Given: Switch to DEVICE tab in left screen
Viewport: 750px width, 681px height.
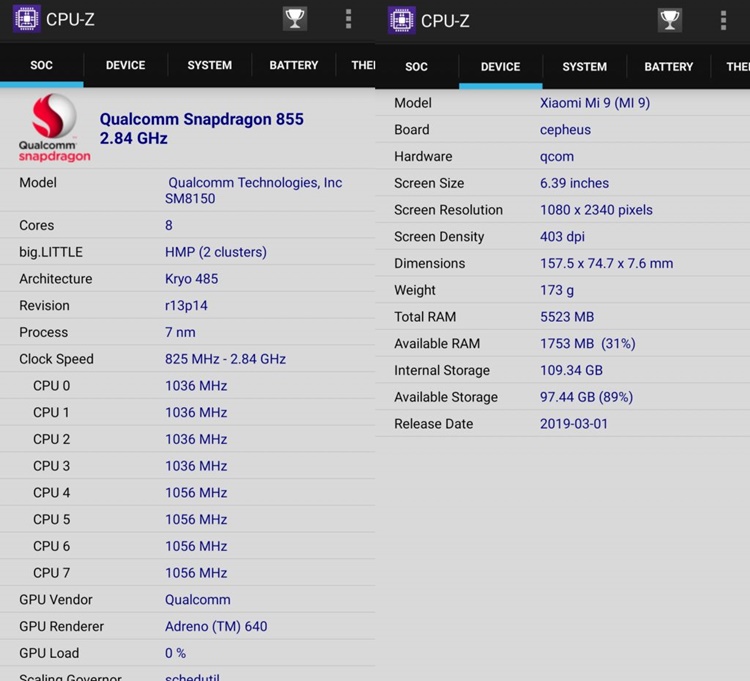Looking at the screenshot, I should [125, 65].
